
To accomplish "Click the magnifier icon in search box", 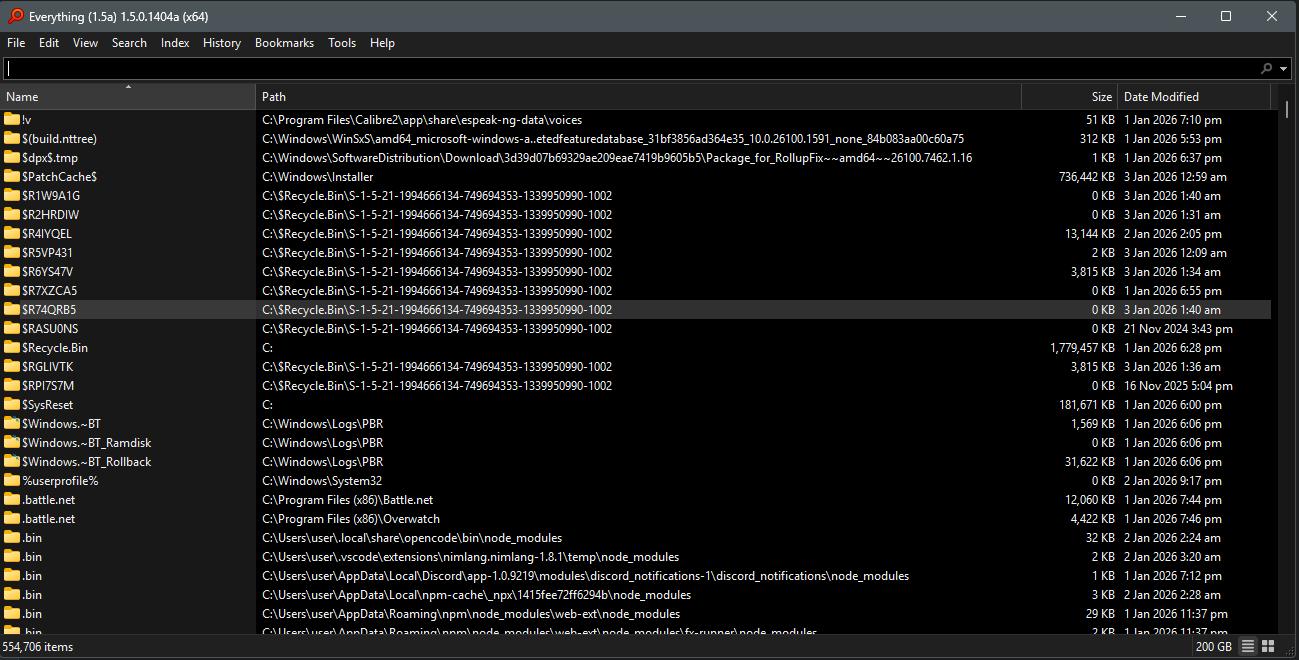I will click(1267, 68).
